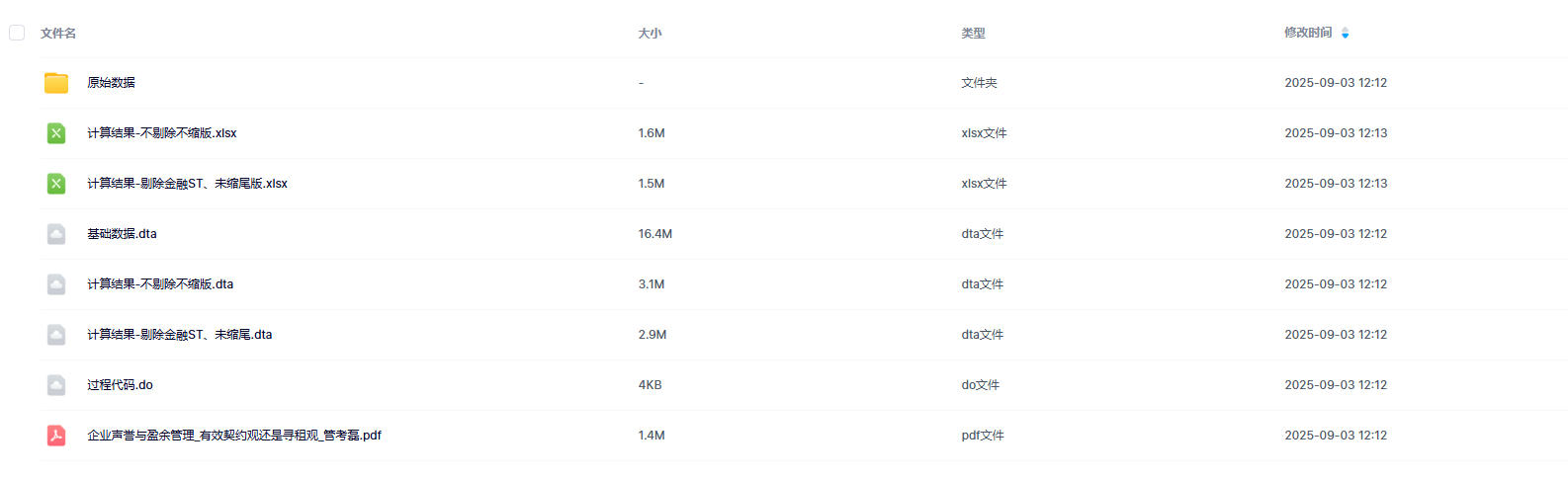Click the PDF icon for 企业声誉与盈余管理 file

tap(56, 436)
